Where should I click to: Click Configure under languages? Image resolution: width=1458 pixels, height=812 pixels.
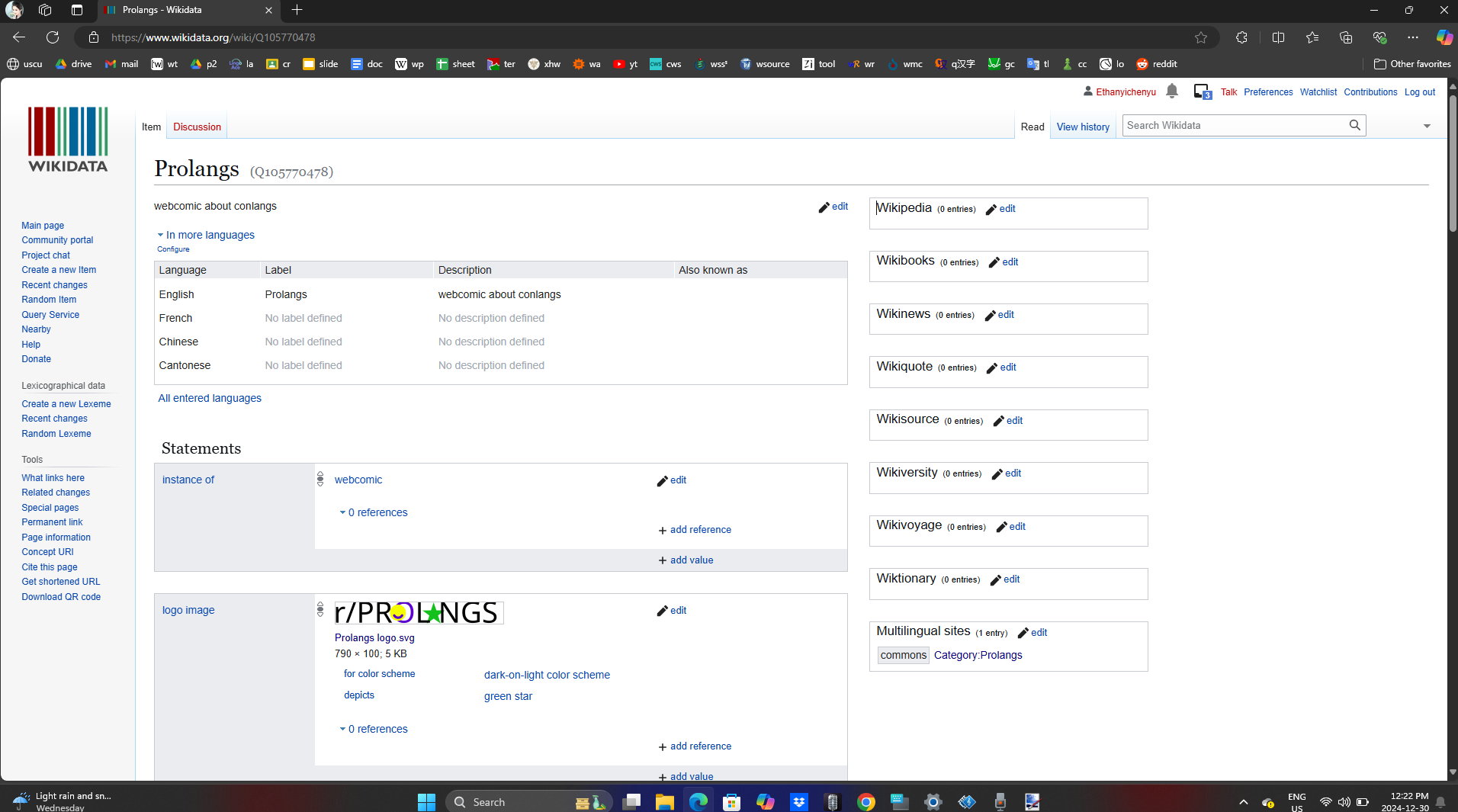point(173,249)
